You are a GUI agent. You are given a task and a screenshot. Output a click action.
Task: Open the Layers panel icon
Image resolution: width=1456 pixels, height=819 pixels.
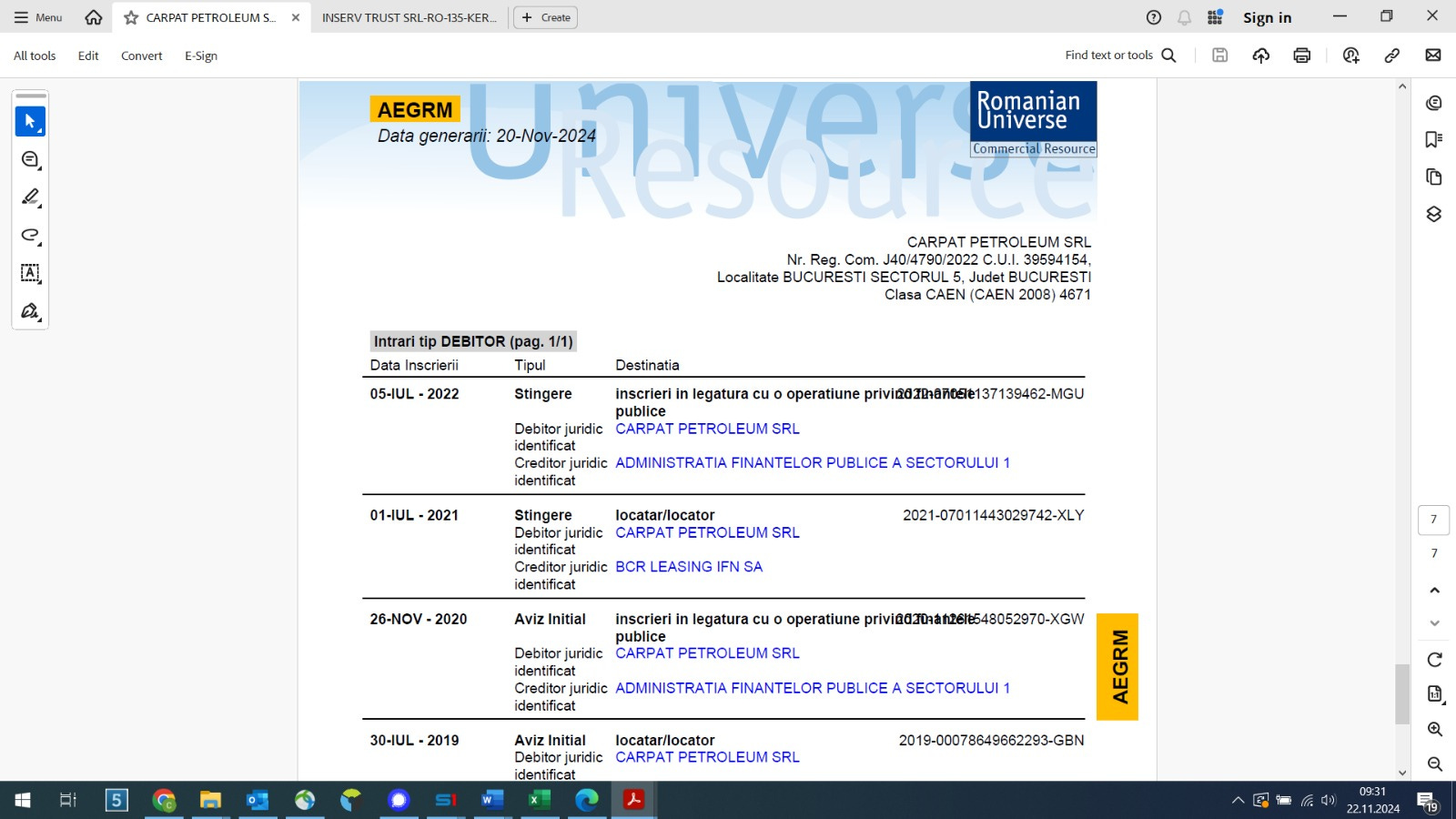pyautogui.click(x=1434, y=214)
